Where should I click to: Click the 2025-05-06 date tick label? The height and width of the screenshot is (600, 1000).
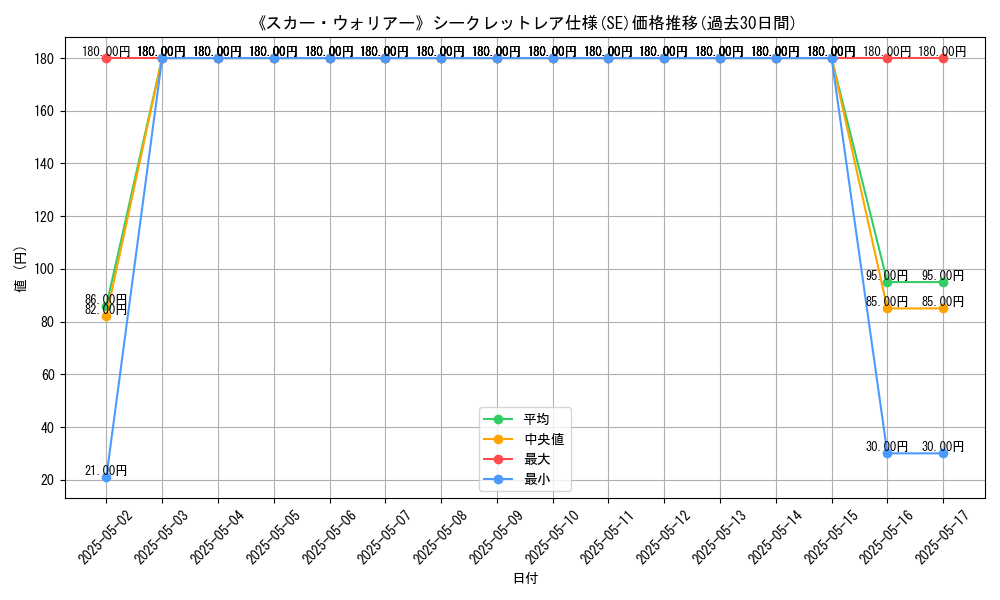(x=328, y=537)
